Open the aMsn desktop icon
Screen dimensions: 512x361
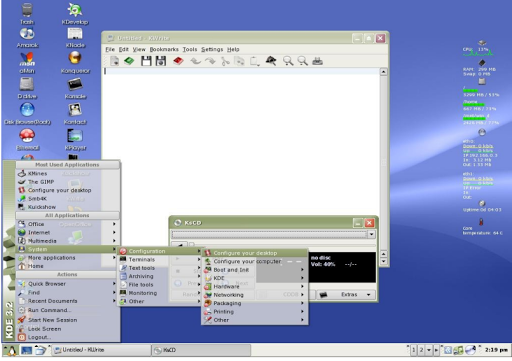click(27, 63)
